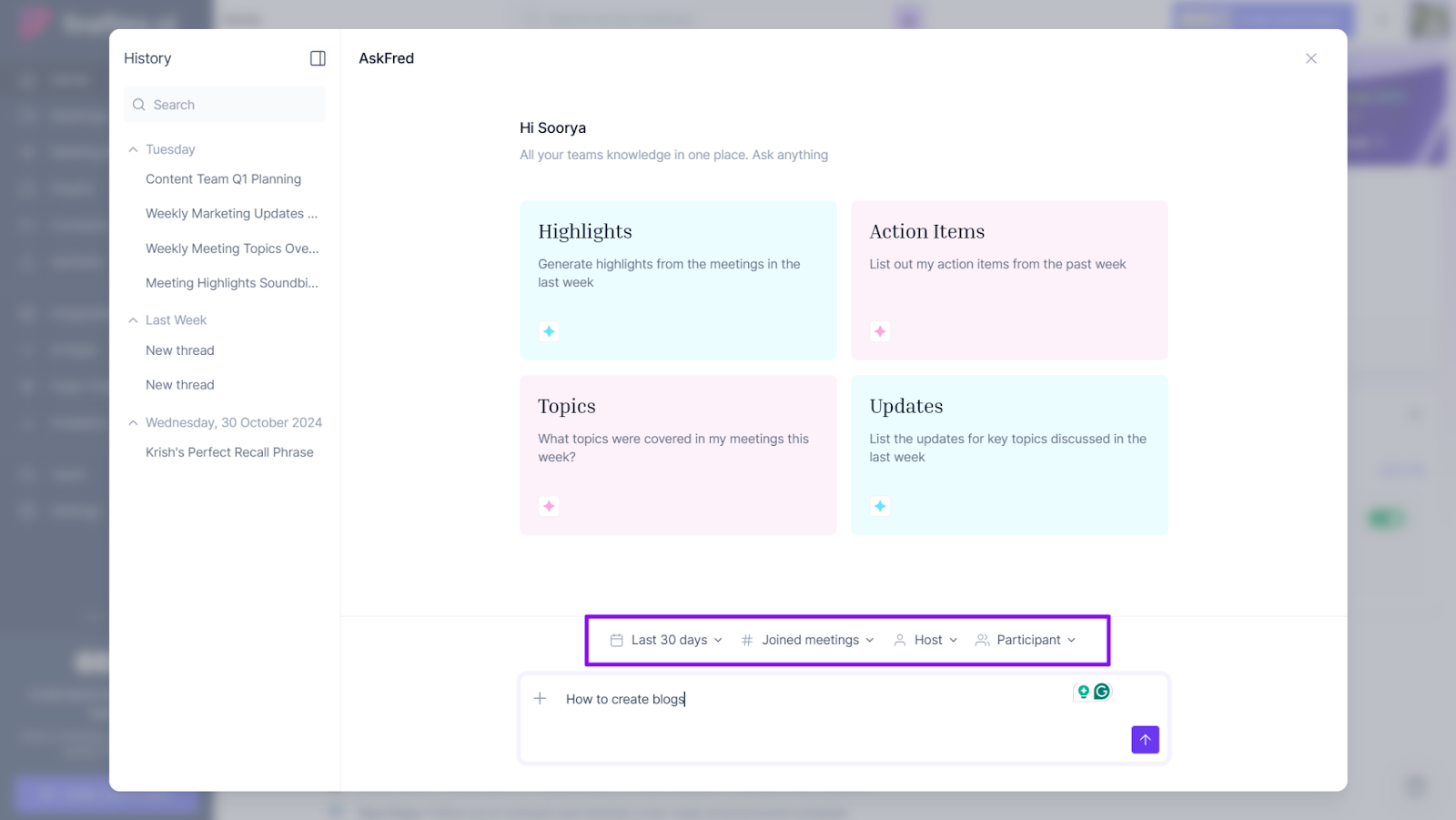
Task: Select the Highlights suggestion card
Action: coord(678,279)
